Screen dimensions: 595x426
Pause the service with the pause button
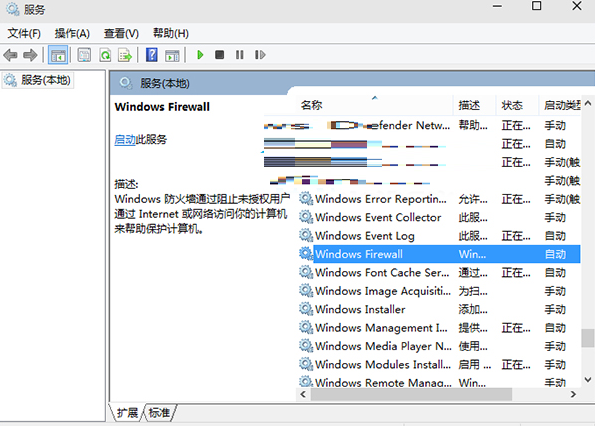[239, 55]
